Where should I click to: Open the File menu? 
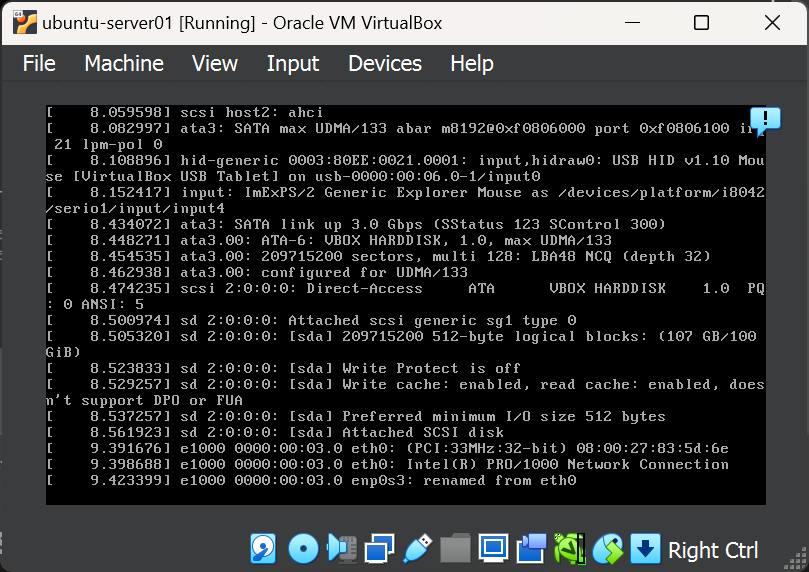(x=39, y=63)
